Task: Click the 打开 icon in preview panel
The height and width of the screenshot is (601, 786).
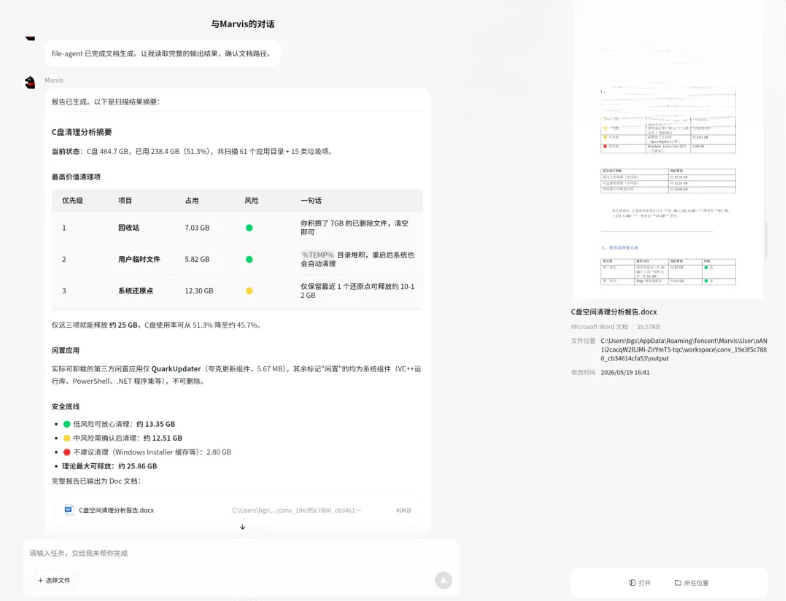Action: pos(632,582)
